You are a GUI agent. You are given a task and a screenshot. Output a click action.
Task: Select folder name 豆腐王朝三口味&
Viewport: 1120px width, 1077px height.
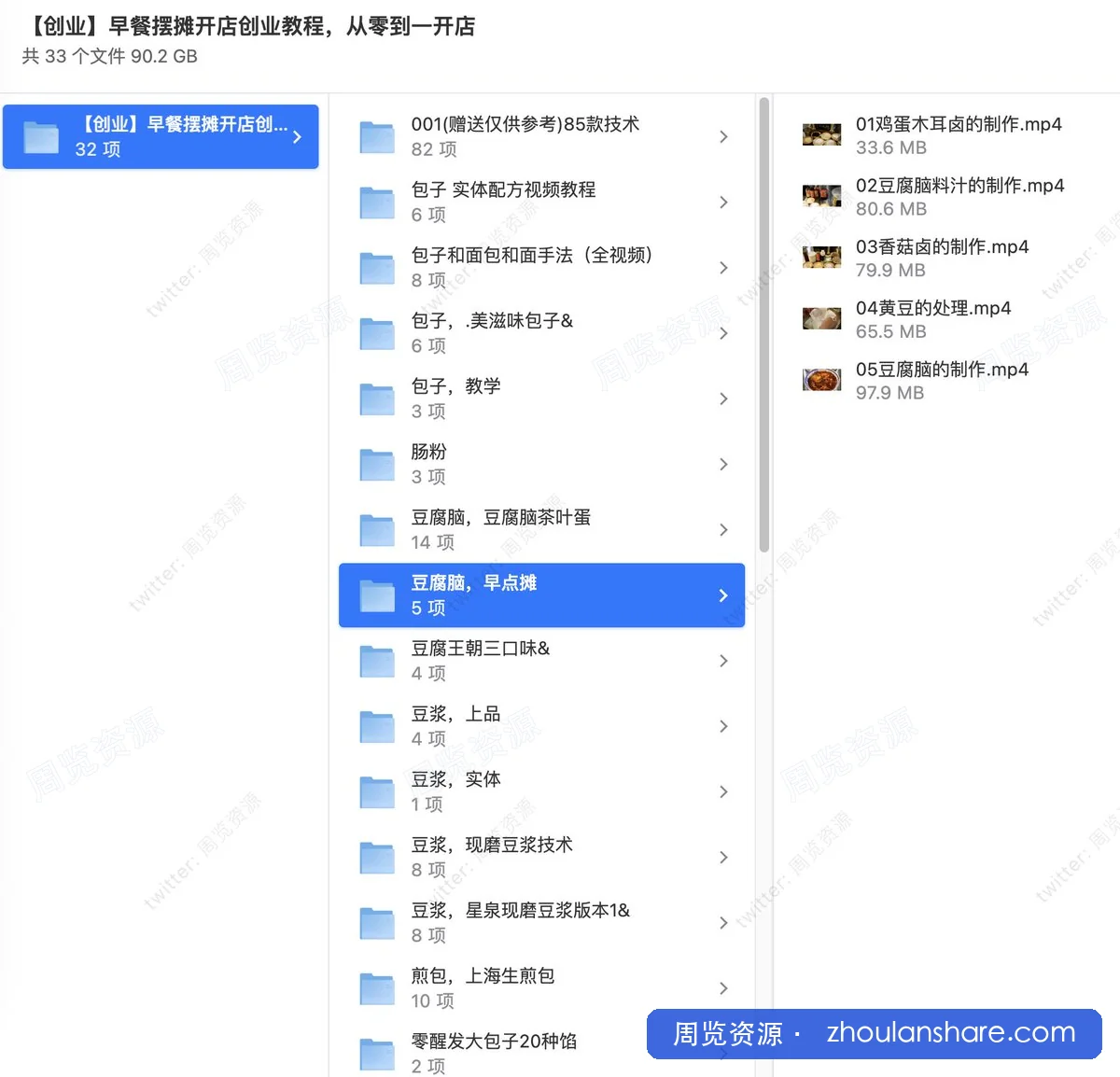point(480,649)
